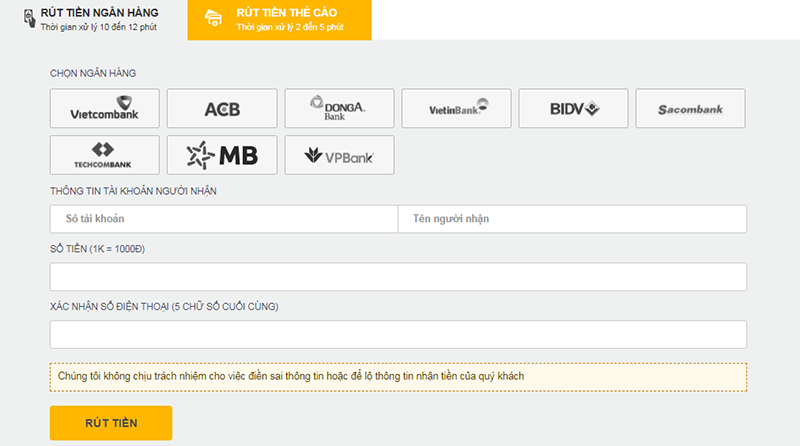800x446 pixels.
Task: Choose the ACB bank logo
Action: (222, 108)
